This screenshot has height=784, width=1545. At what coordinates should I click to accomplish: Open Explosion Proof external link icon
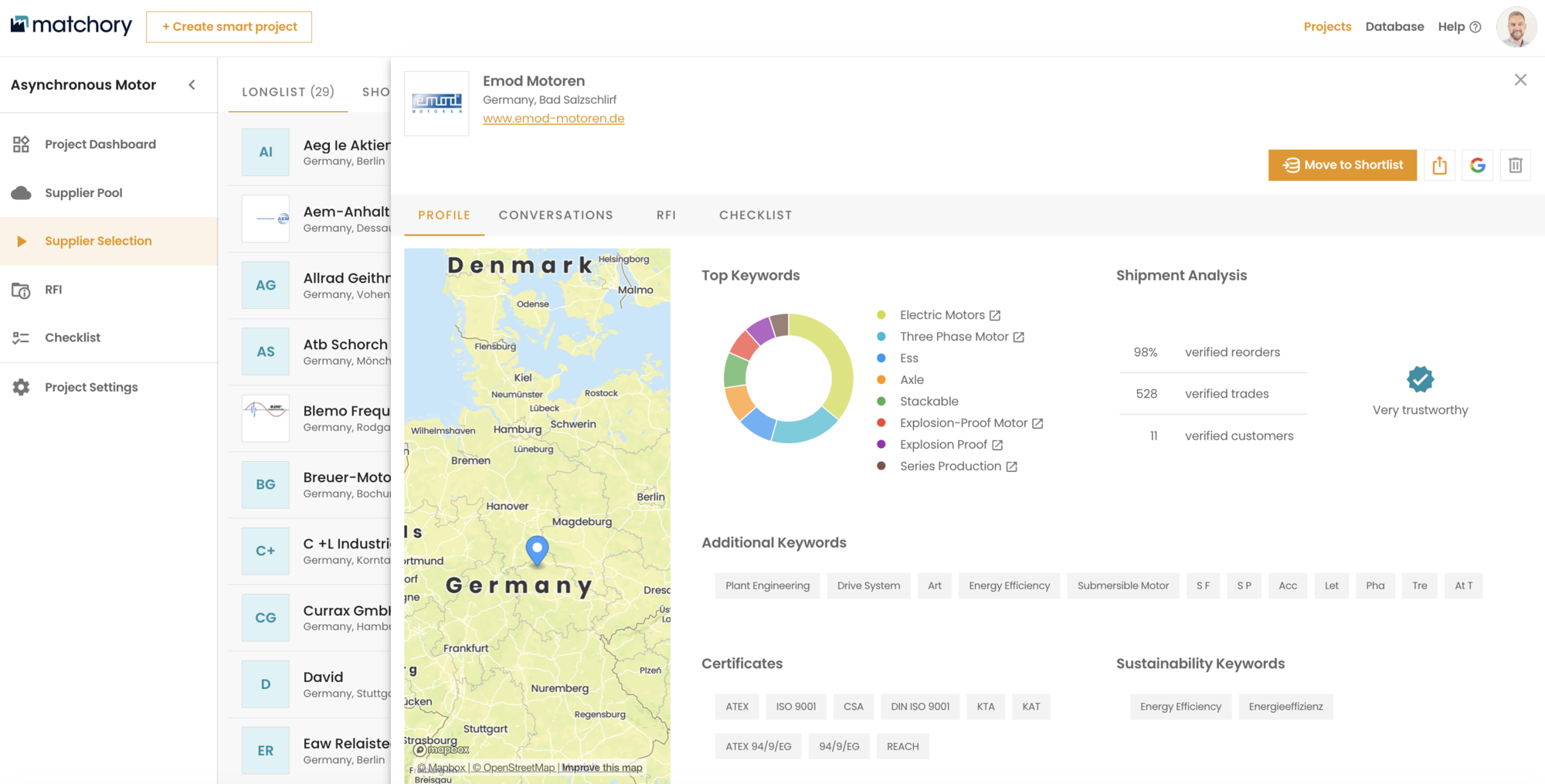pyautogui.click(x=997, y=446)
